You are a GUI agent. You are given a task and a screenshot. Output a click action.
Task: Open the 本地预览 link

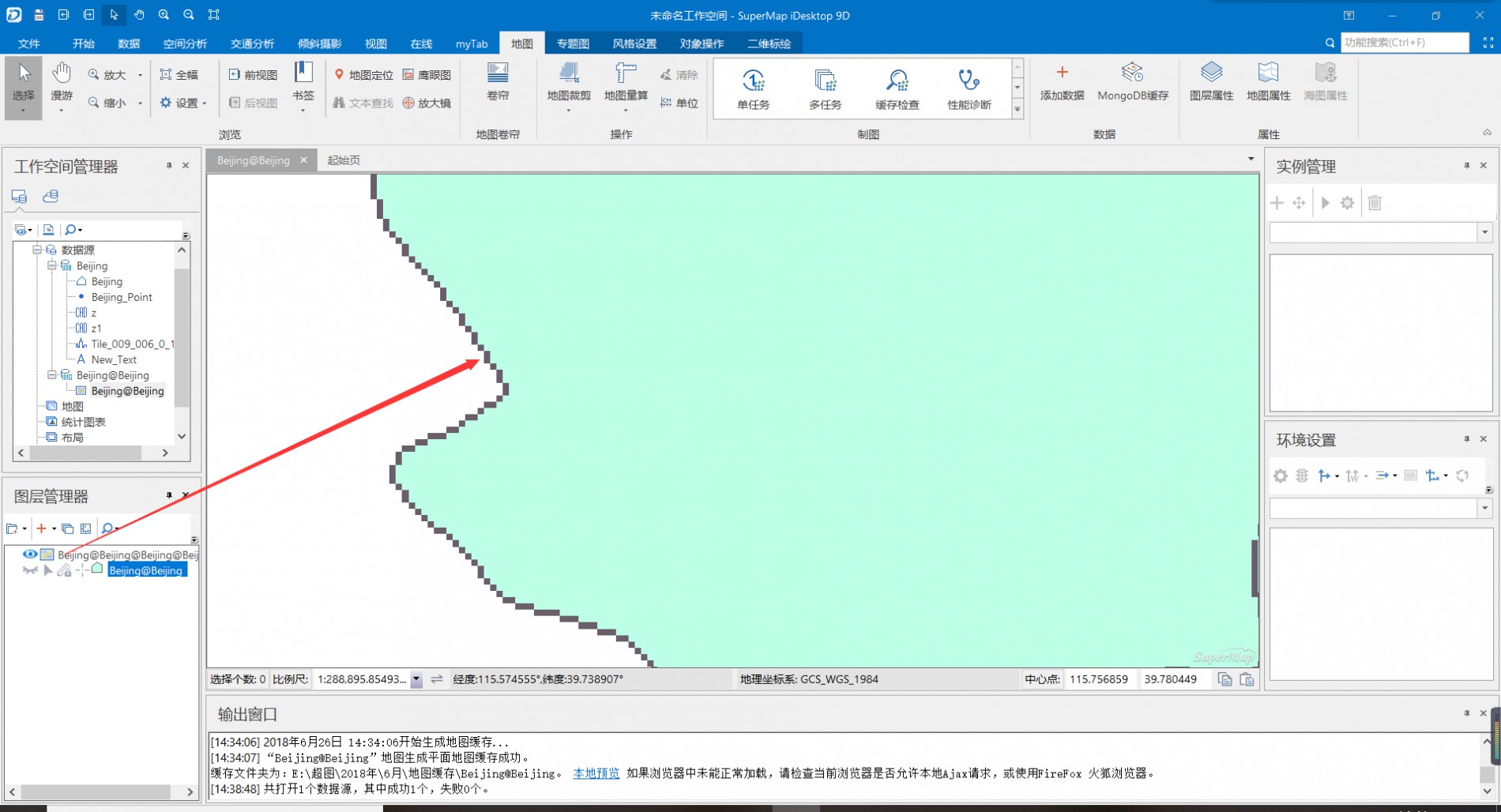click(596, 773)
